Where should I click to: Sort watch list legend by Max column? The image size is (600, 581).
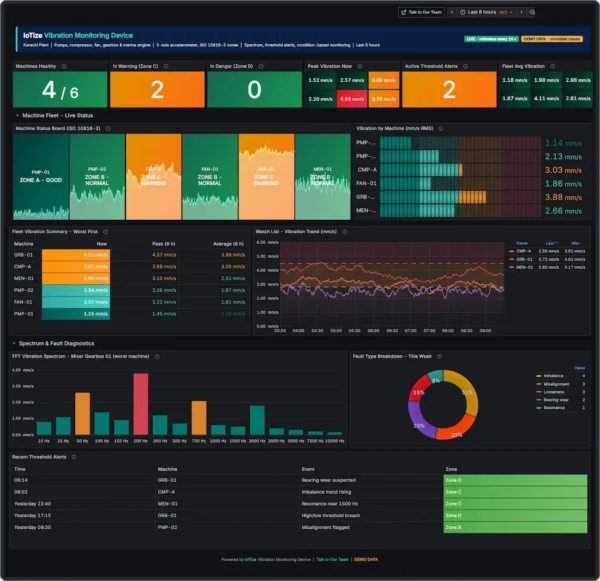coord(575,243)
